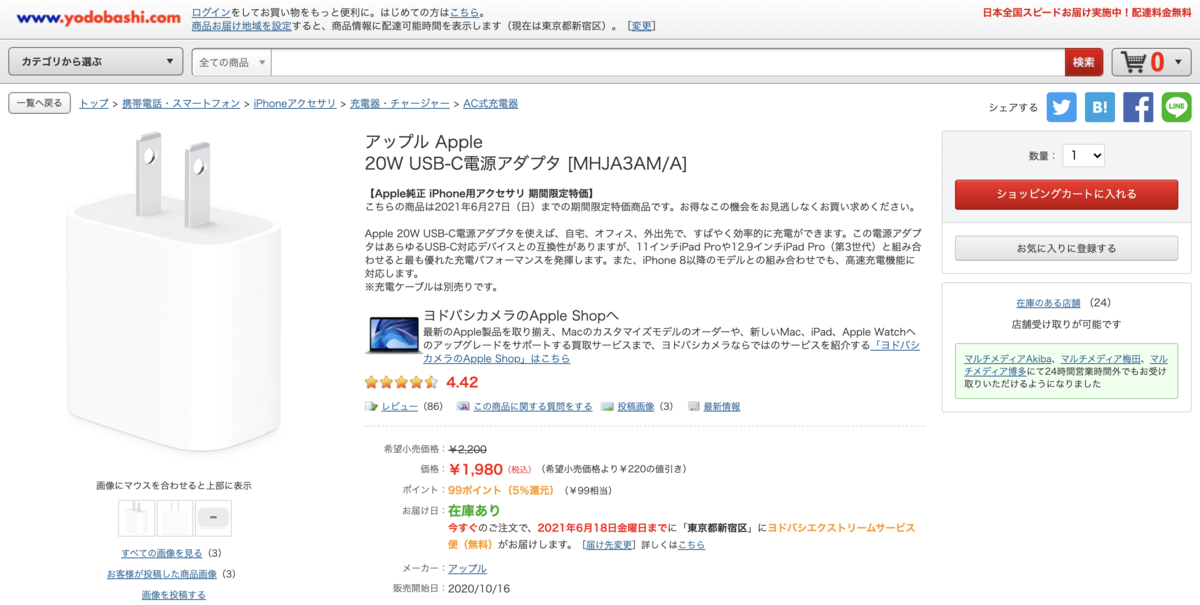Click ショッピングカートに入れる add-to-cart button
The width and height of the screenshot is (1200, 605).
1066,194
